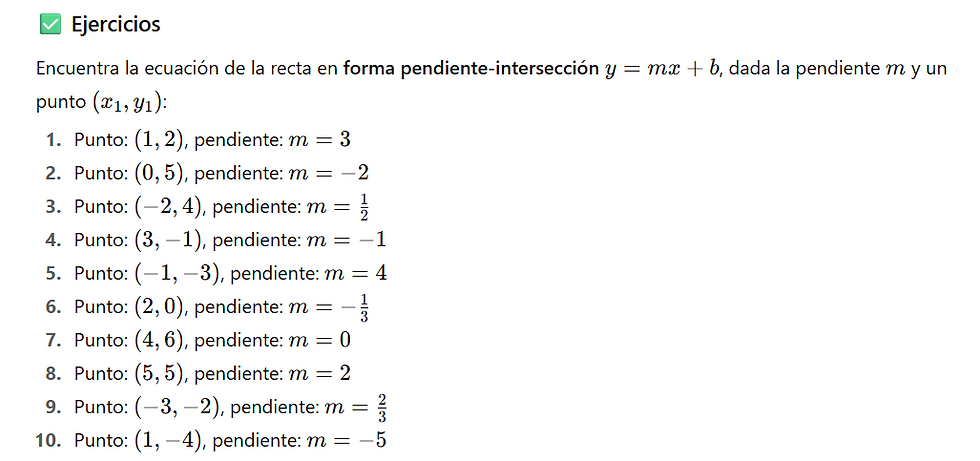Click the Ejercicios heading text
This screenshot has height=461, width=980.
pos(115,24)
